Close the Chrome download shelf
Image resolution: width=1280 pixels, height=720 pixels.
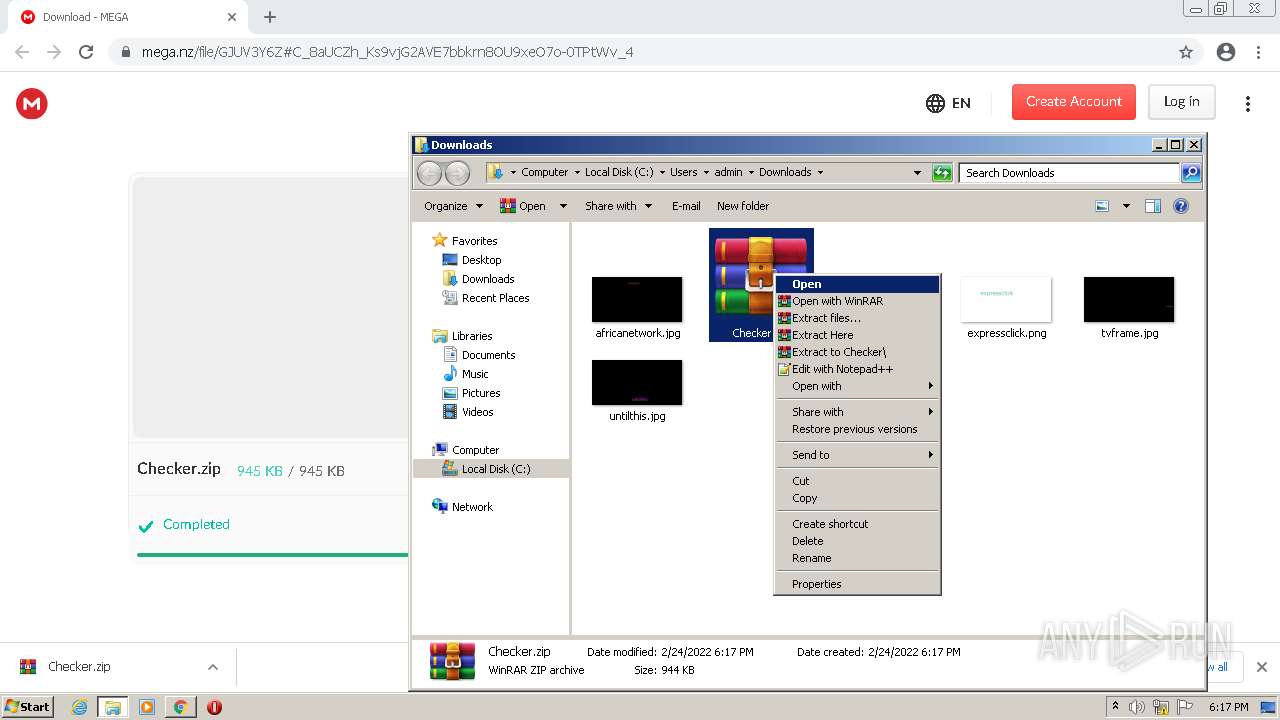[x=1261, y=667]
